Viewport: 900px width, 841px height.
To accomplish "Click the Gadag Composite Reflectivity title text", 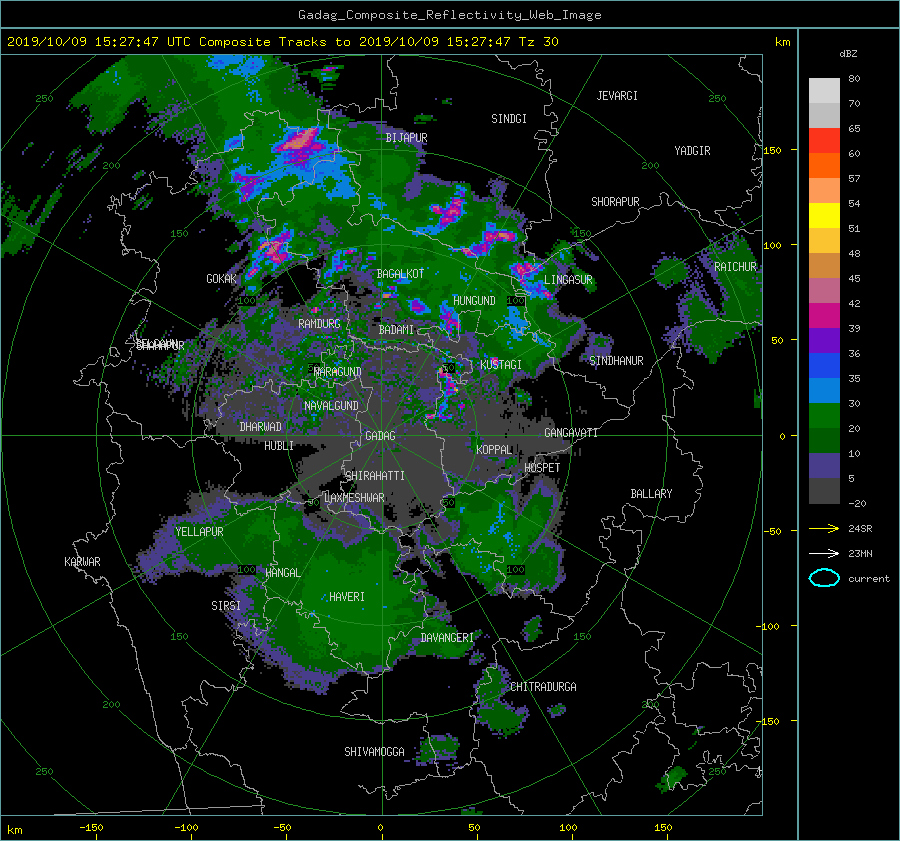I will coord(449,15).
